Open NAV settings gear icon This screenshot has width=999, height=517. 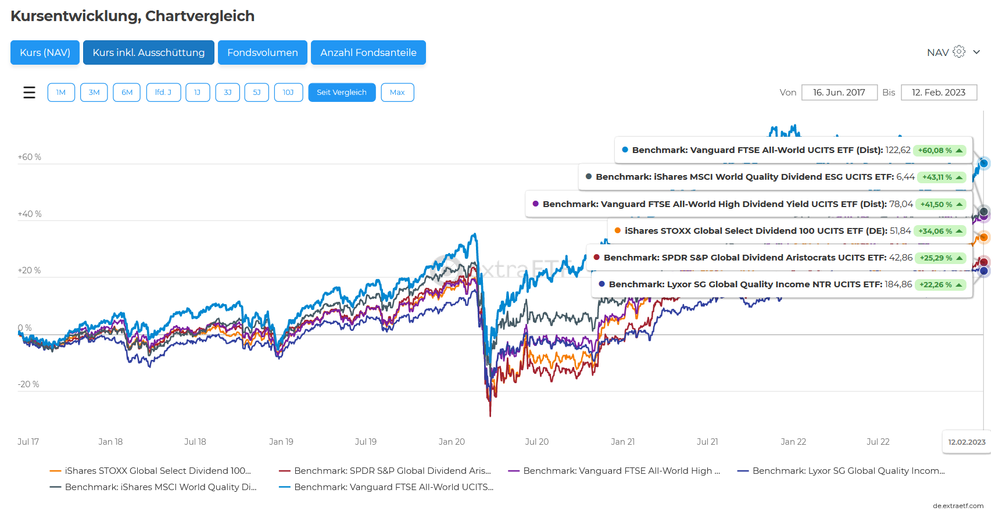coord(959,52)
